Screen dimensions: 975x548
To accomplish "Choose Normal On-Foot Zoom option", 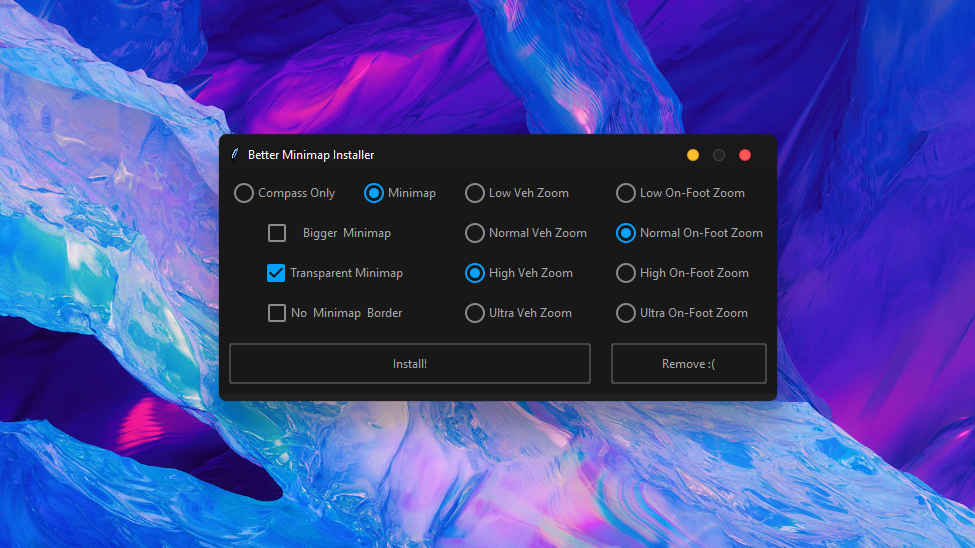I will pyautogui.click(x=626, y=233).
